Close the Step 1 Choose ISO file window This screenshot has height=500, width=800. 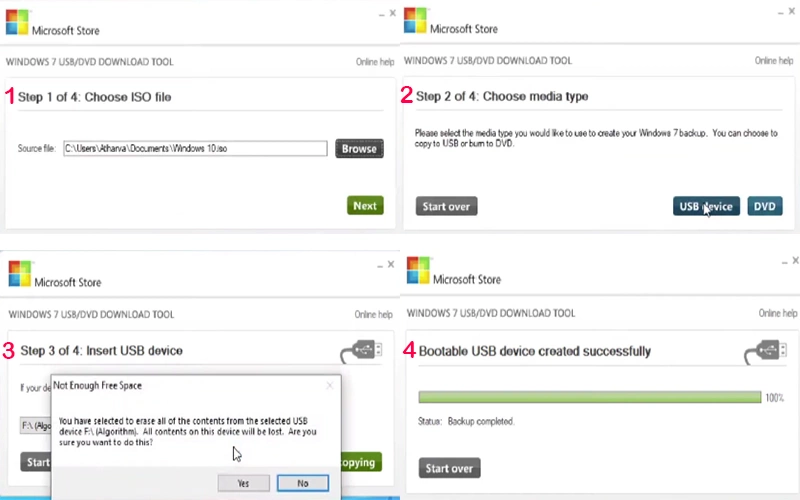pos(392,13)
